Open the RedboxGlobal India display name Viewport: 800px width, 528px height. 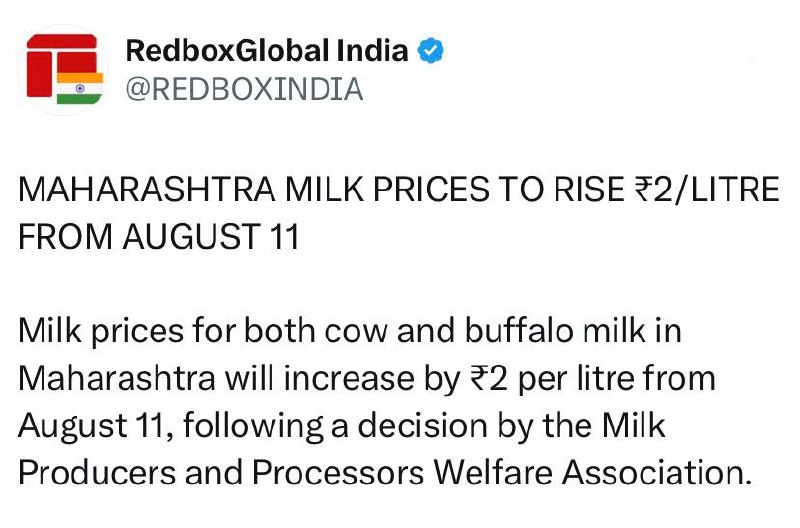pyautogui.click(x=267, y=51)
